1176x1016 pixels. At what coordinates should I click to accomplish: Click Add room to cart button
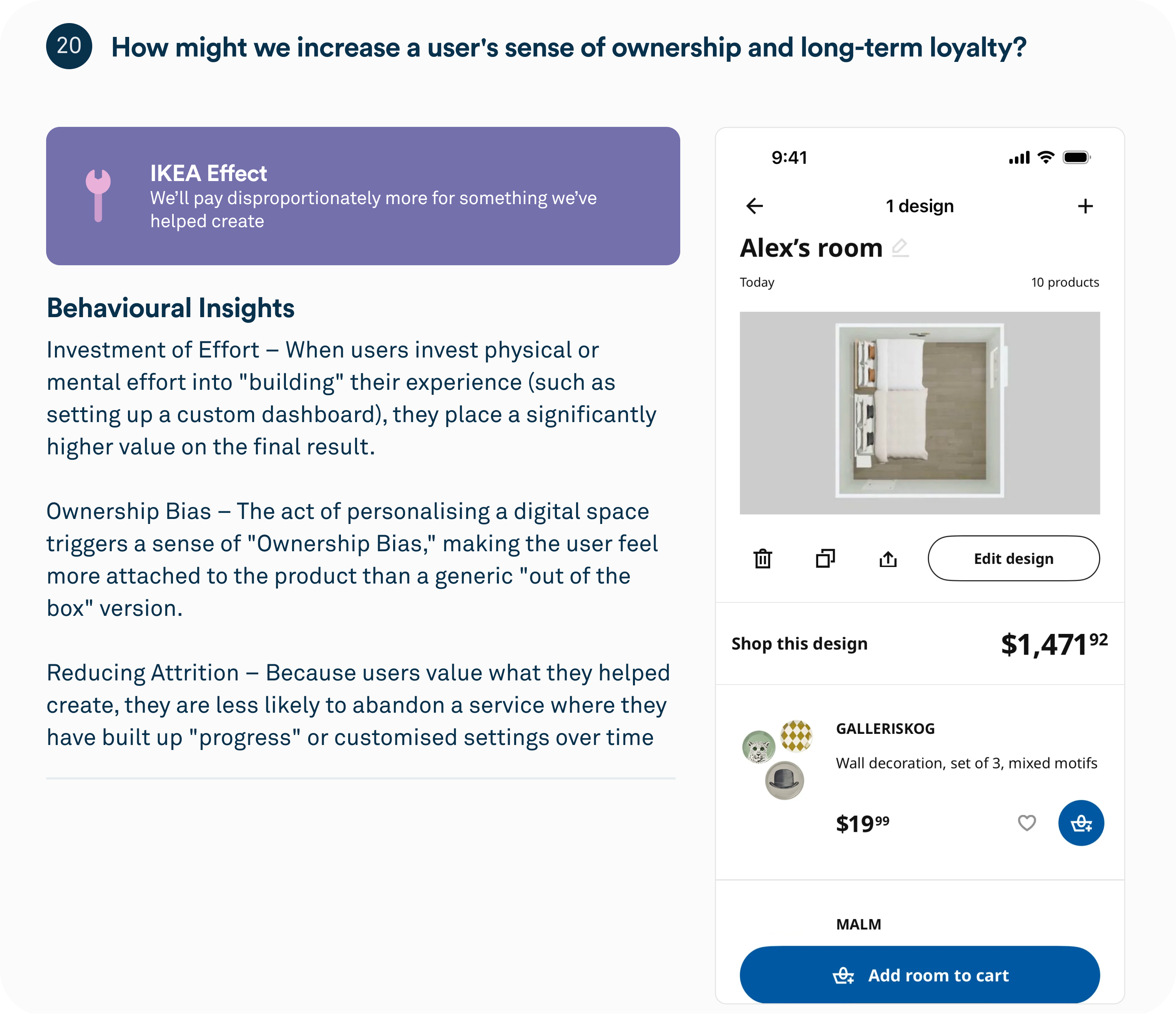(x=919, y=975)
